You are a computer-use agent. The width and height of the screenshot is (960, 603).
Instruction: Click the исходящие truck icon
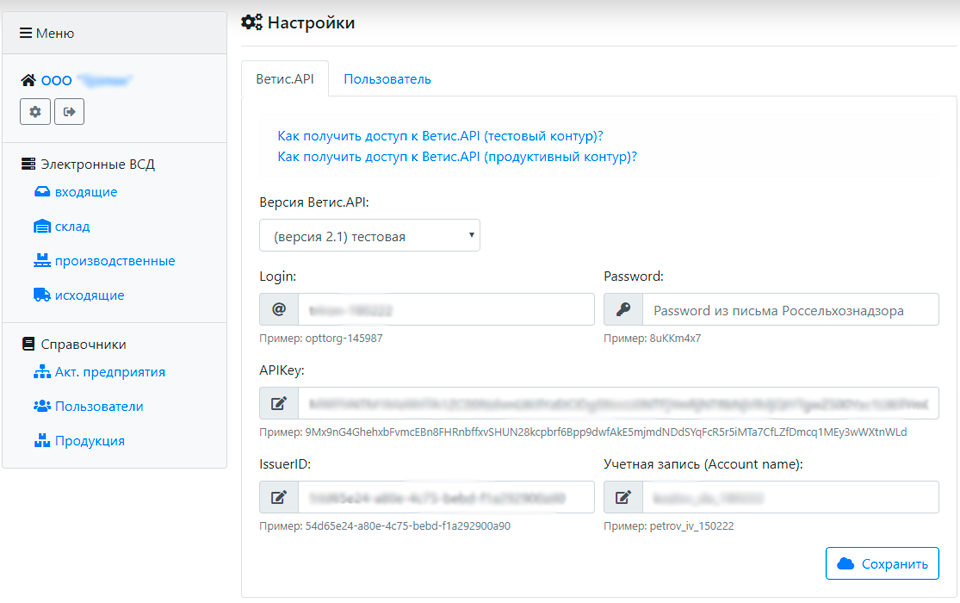[x=42, y=295]
